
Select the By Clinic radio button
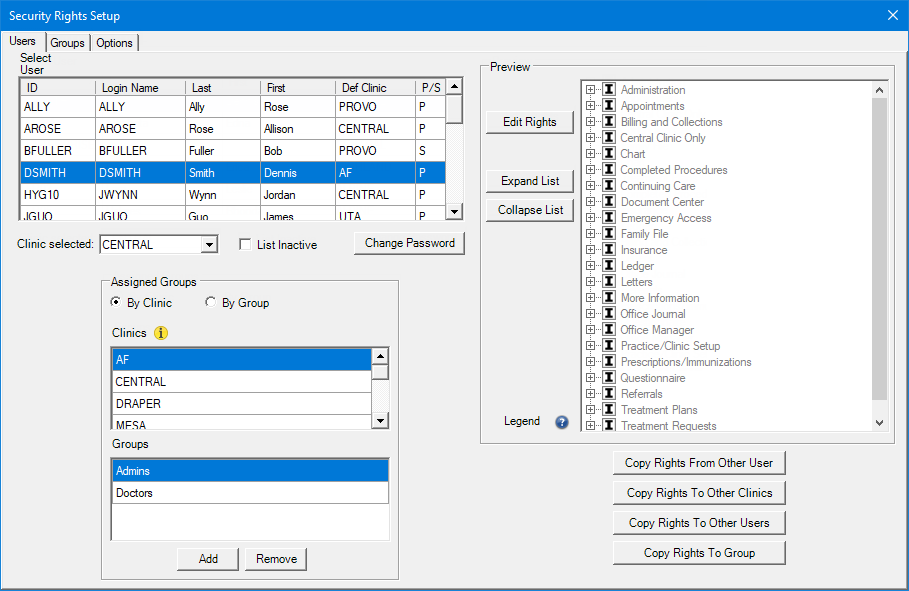[x=116, y=303]
